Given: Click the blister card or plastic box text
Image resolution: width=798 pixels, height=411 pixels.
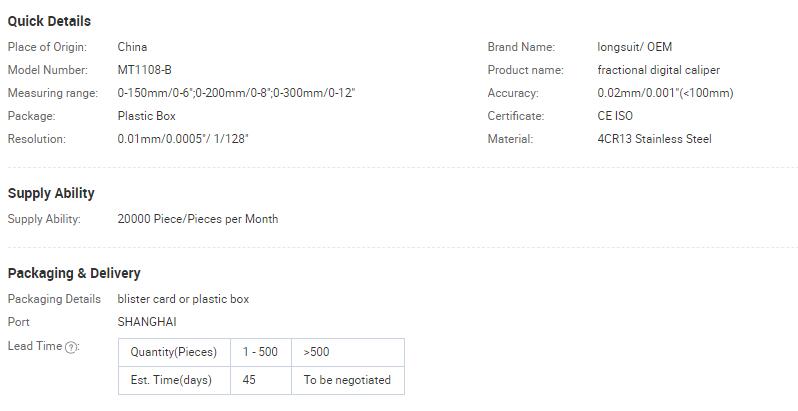Looking at the screenshot, I should click(183, 299).
